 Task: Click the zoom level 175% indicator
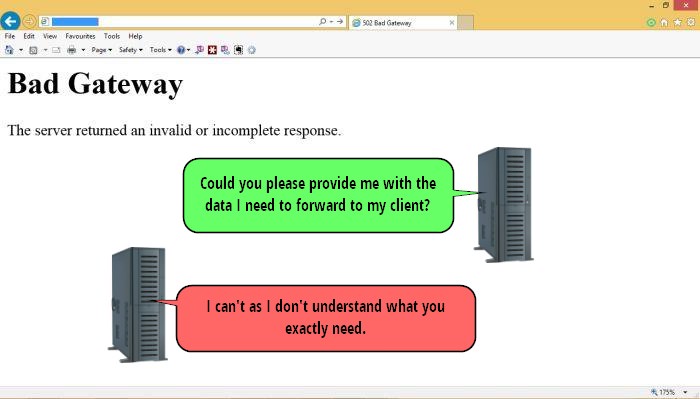[663, 392]
